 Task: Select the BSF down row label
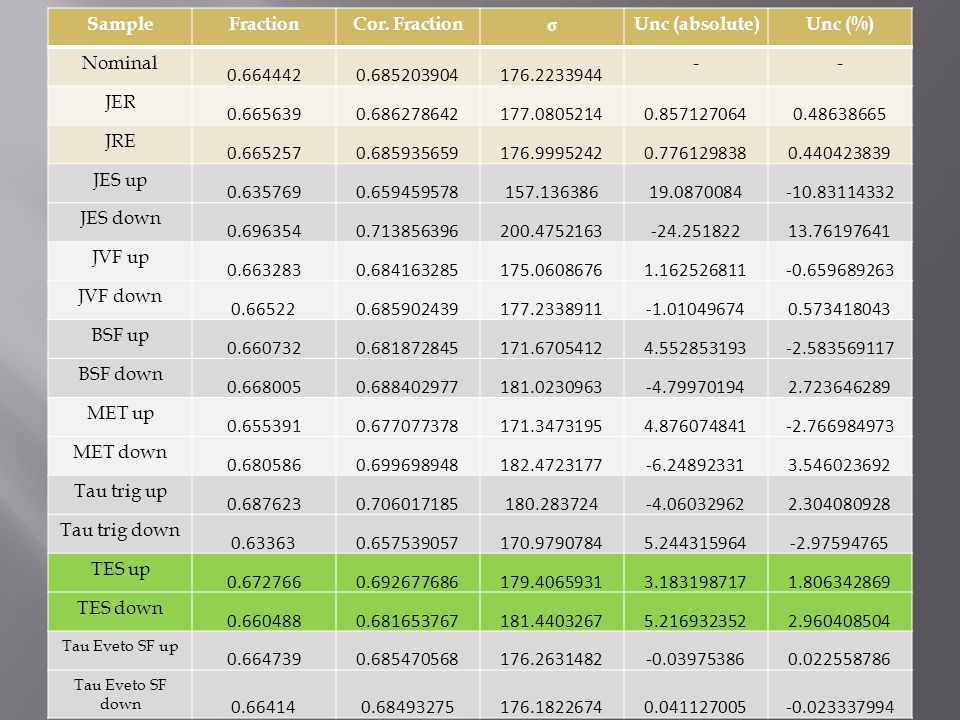click(120, 374)
